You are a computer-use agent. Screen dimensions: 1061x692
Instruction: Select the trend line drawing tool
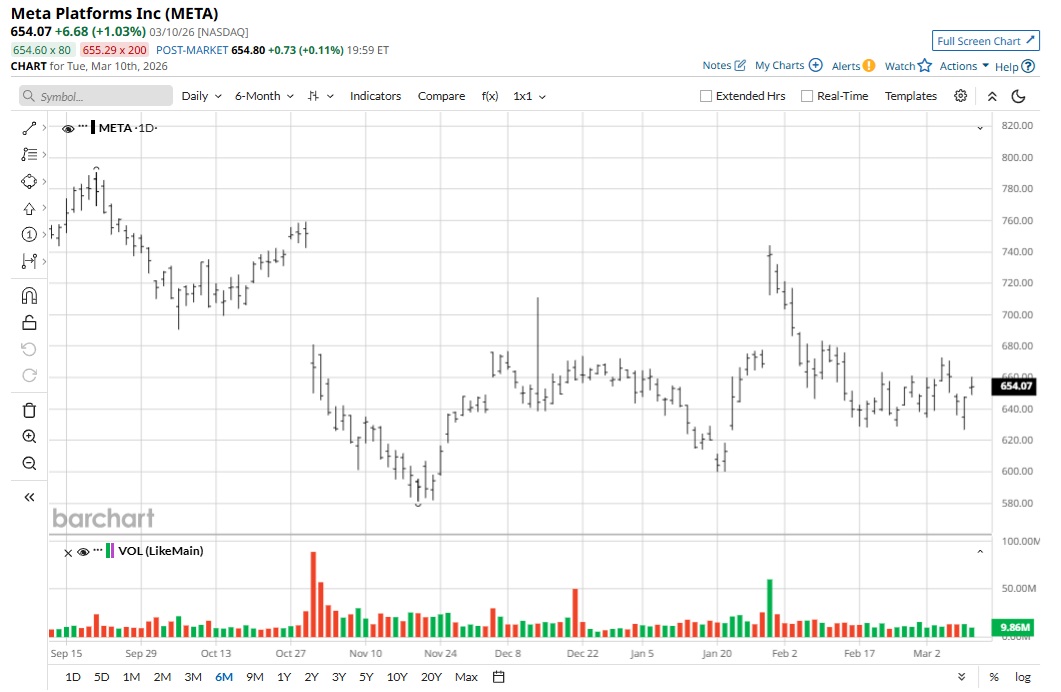pyautogui.click(x=29, y=128)
